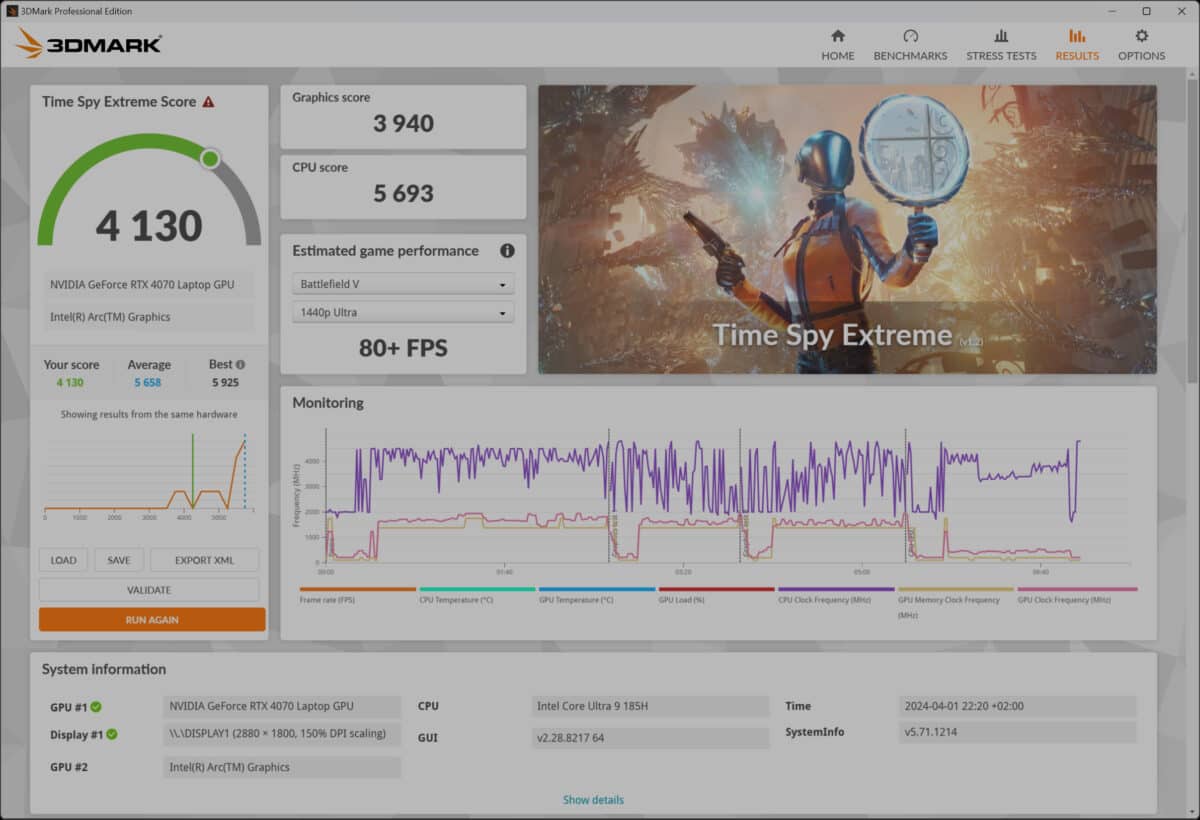Switch to the RESULTS section
Screen dimensions: 1200x820
[x=1077, y=45]
